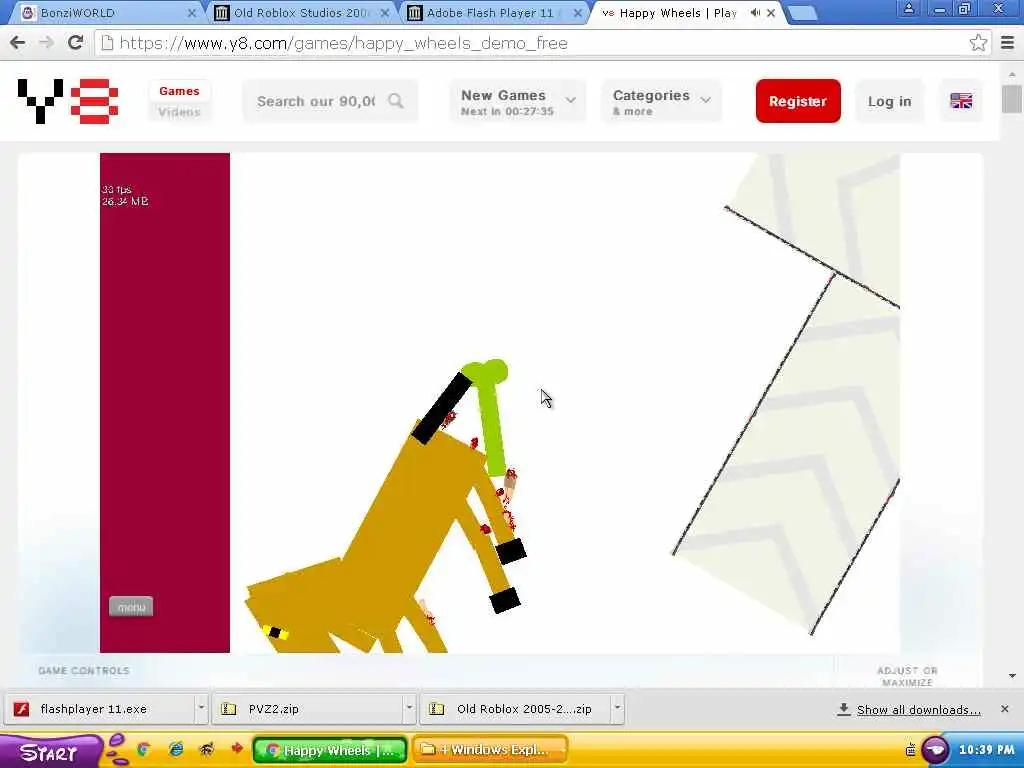The width and height of the screenshot is (1024, 768).
Task: Click the red arrow quick launch icon
Action: tap(237, 748)
